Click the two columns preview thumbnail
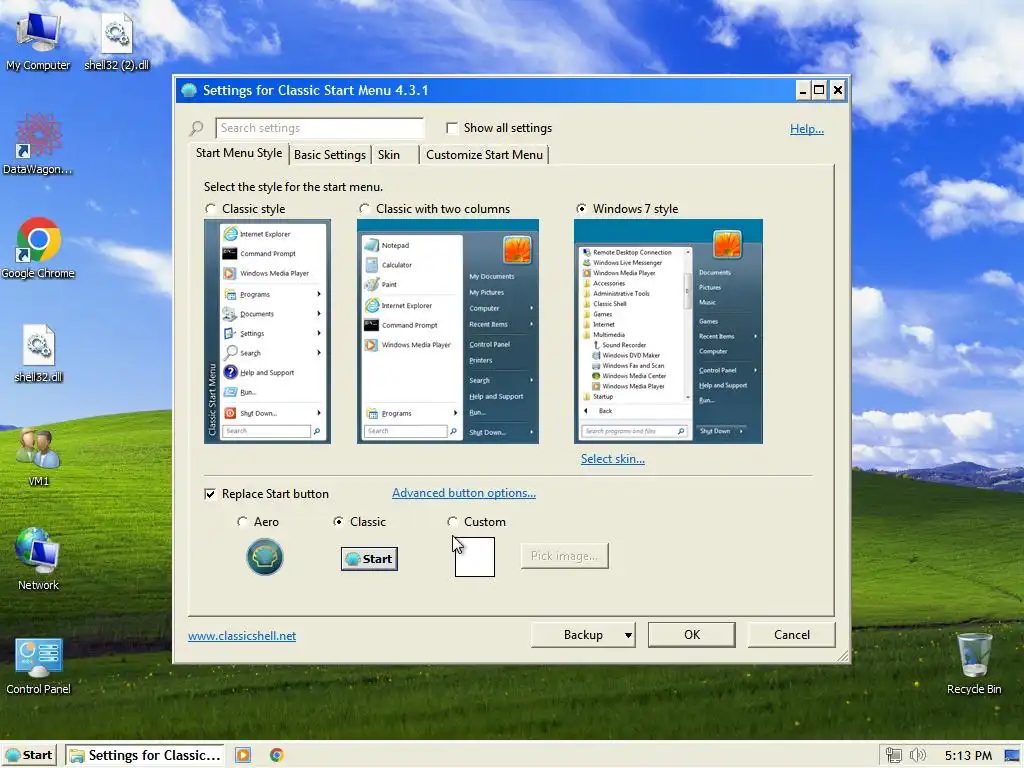Viewport: 1024px width, 768px height. click(x=447, y=331)
